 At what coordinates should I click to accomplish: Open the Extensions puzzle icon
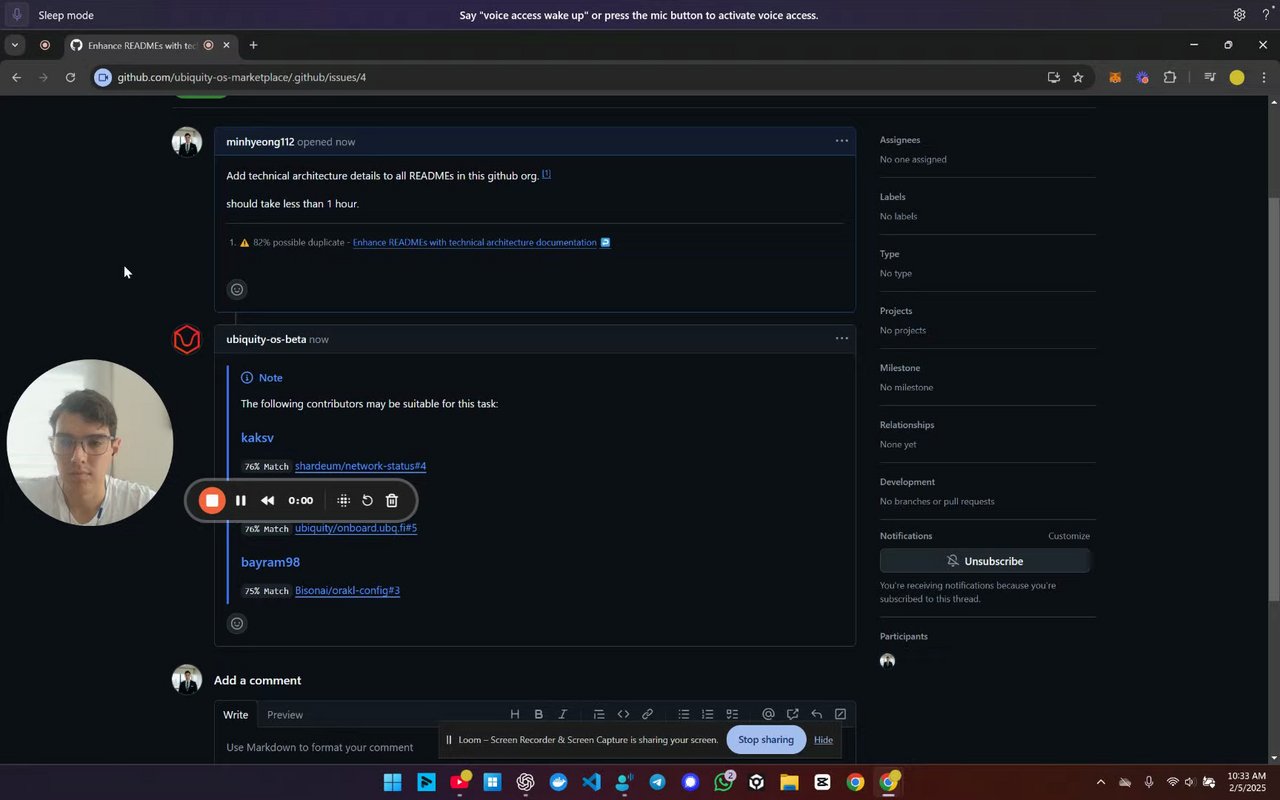[1170, 77]
